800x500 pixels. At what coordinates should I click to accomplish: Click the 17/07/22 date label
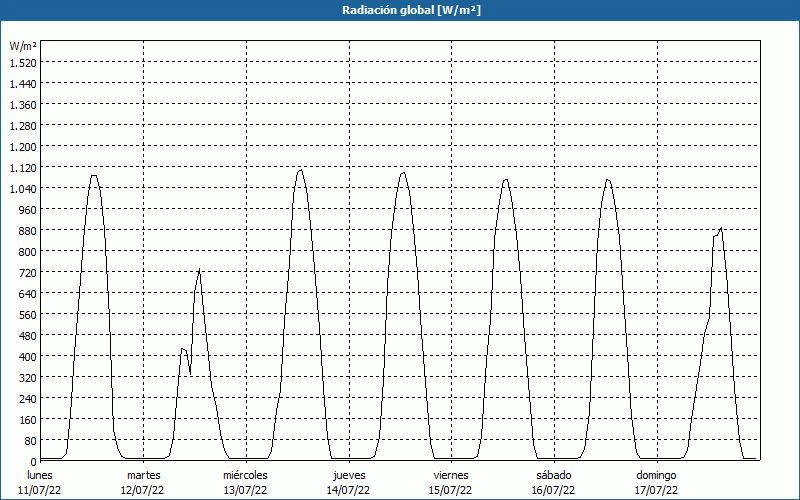(656, 490)
